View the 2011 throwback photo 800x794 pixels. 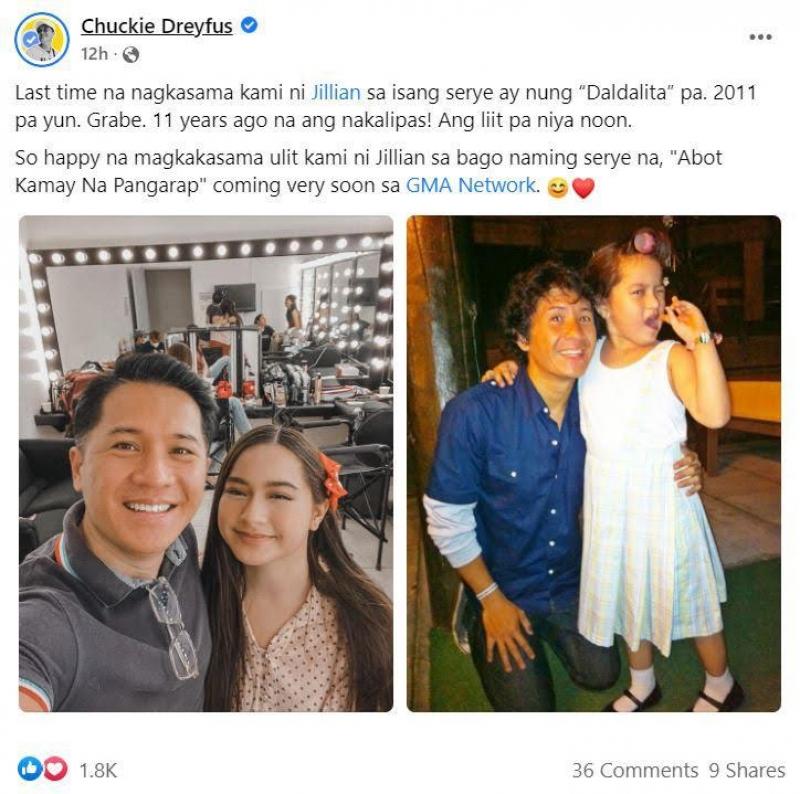(593, 463)
